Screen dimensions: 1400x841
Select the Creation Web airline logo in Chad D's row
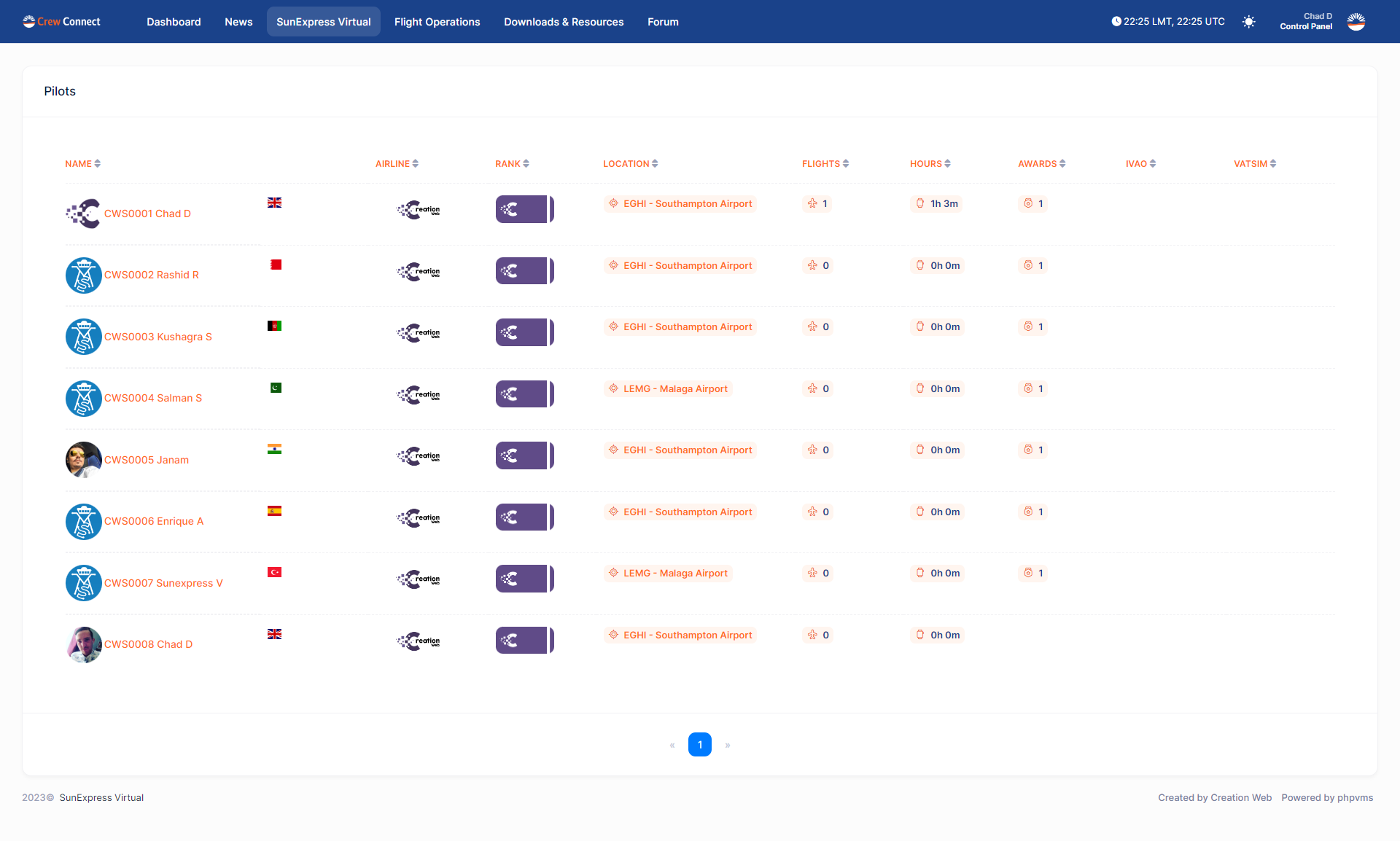tap(417, 209)
